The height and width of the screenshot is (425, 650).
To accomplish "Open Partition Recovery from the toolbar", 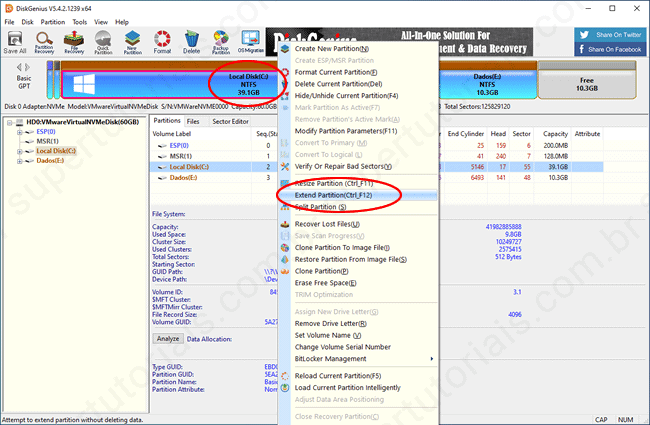I will (x=45, y=42).
